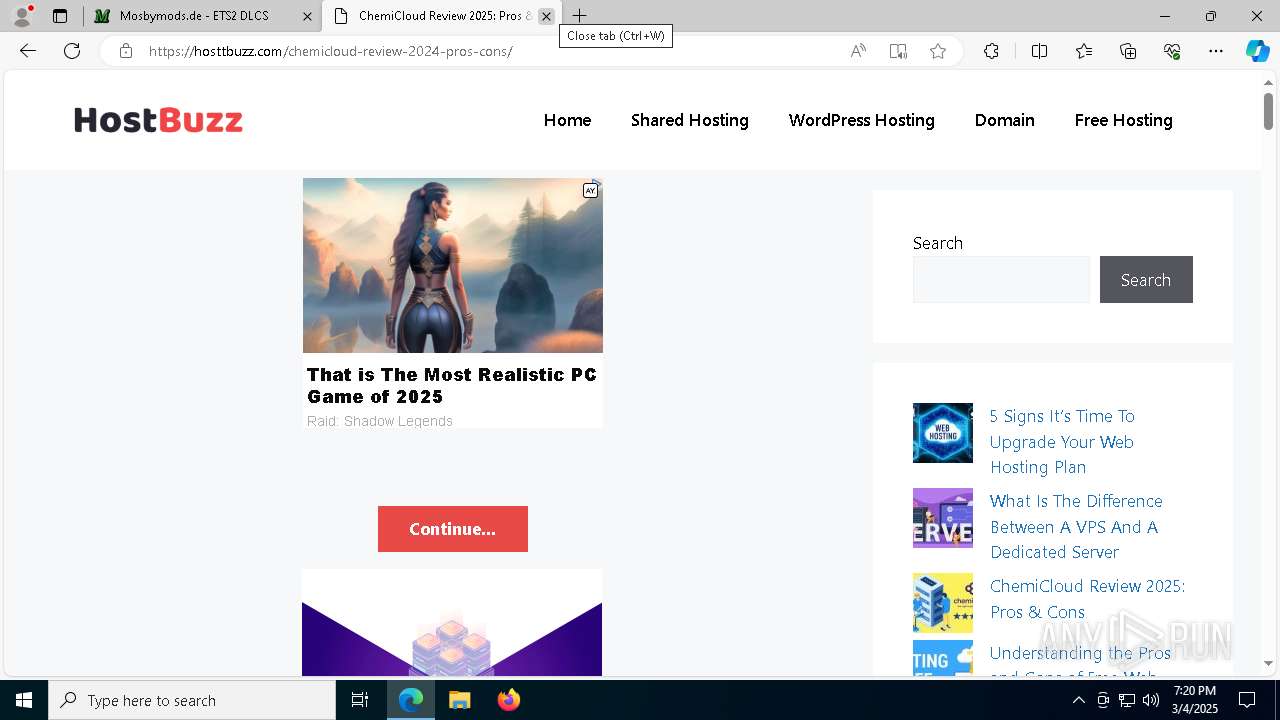Toggle Split screen view
Screen dimensions: 1280x720
click(1039, 51)
